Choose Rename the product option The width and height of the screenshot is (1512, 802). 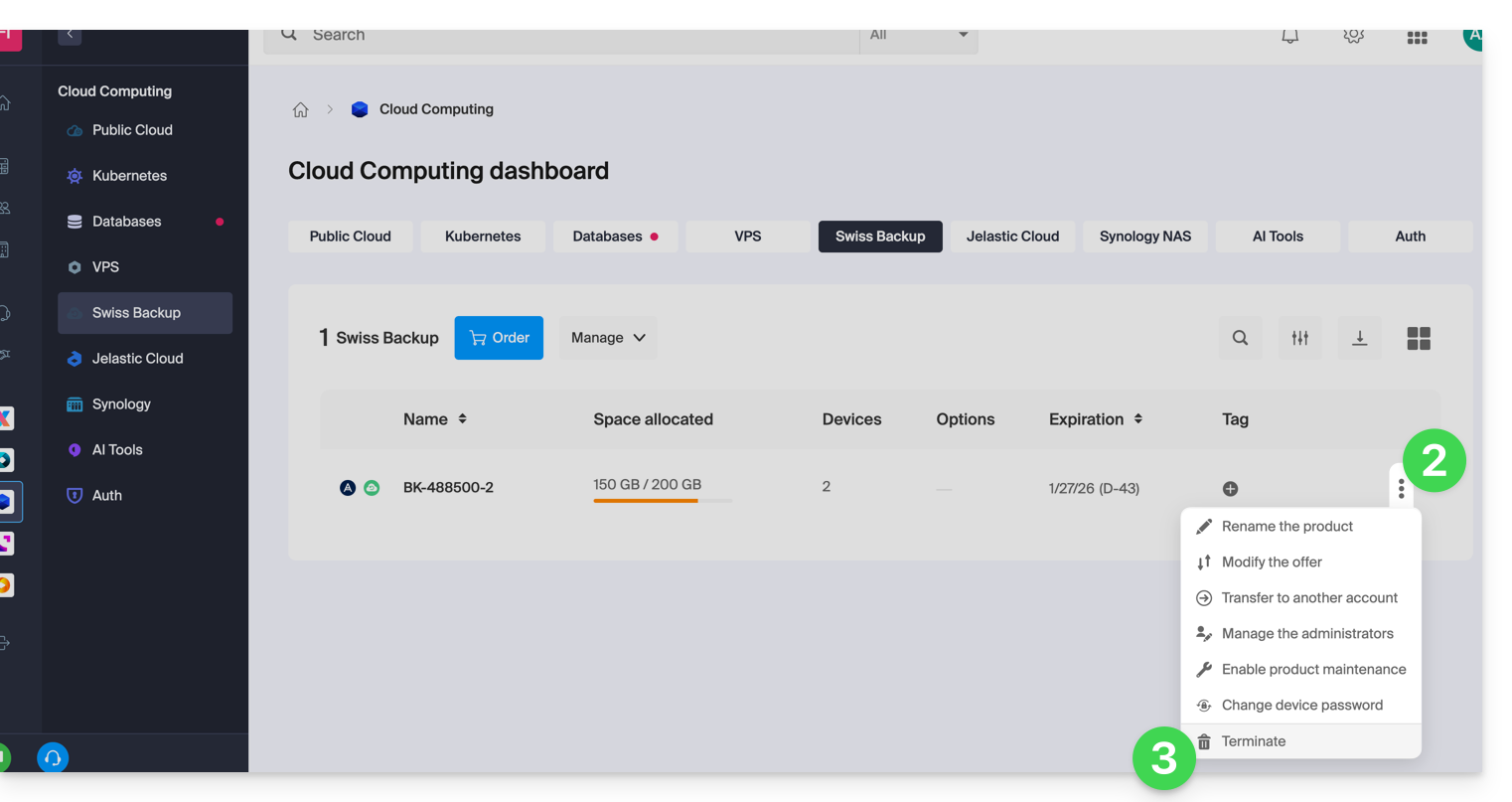(x=1286, y=527)
